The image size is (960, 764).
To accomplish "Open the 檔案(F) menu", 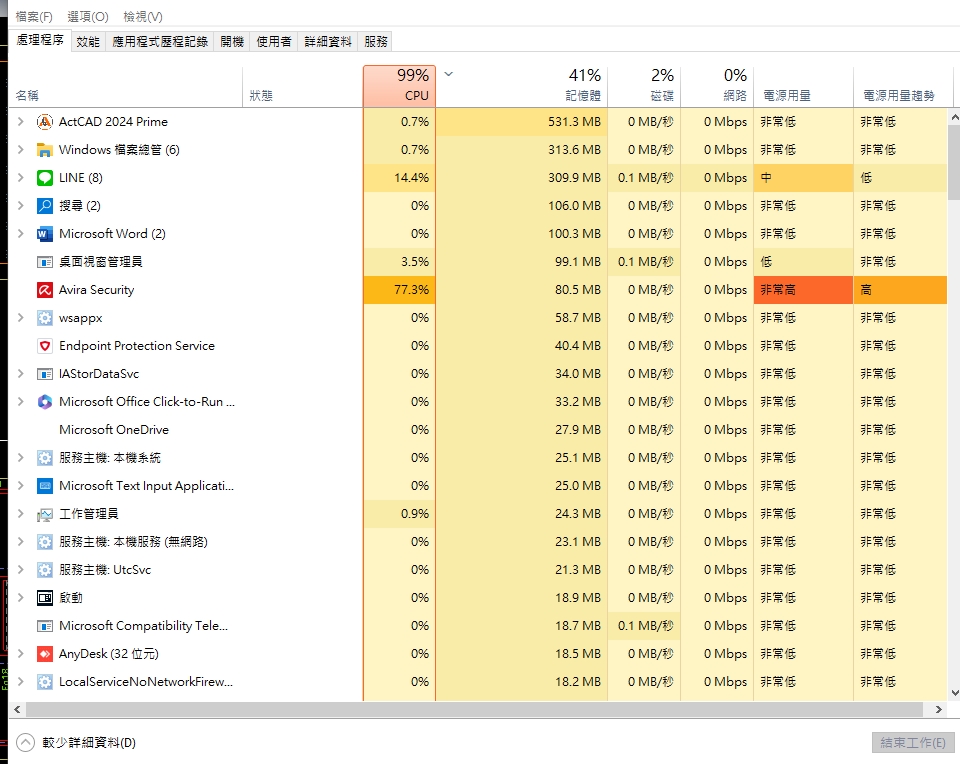I will [x=34, y=17].
